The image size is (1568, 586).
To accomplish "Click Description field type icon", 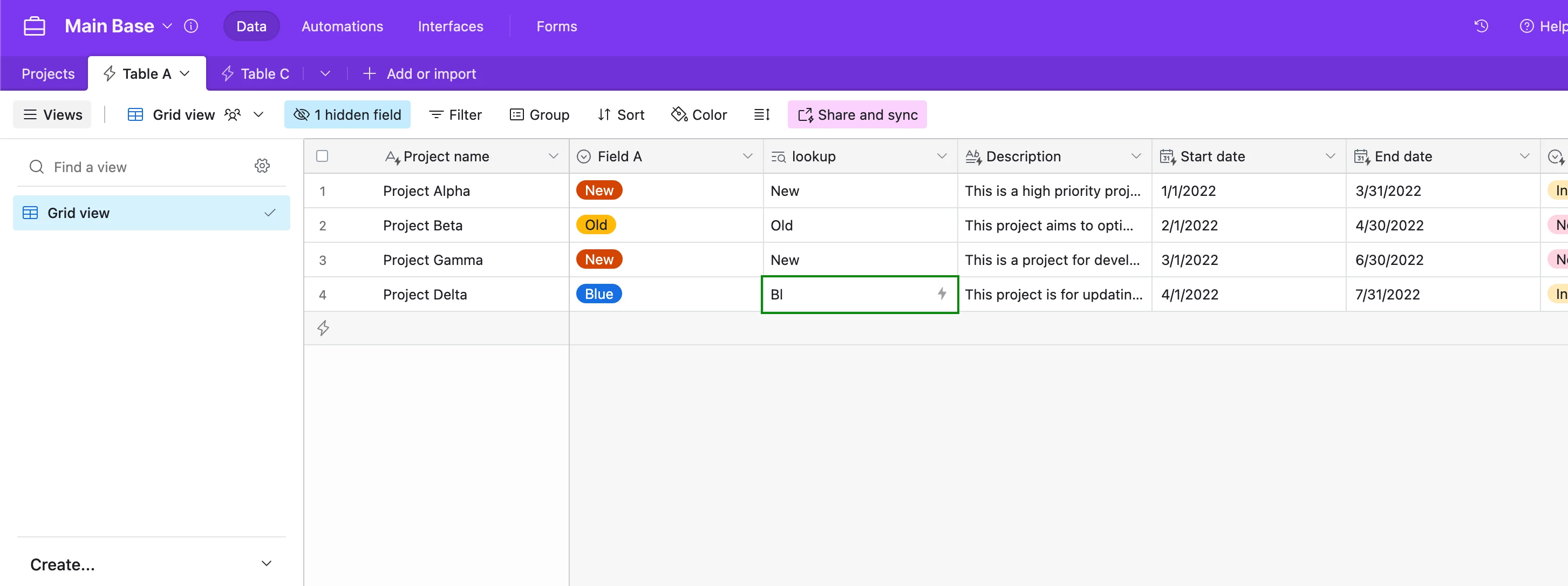I will click(x=973, y=157).
